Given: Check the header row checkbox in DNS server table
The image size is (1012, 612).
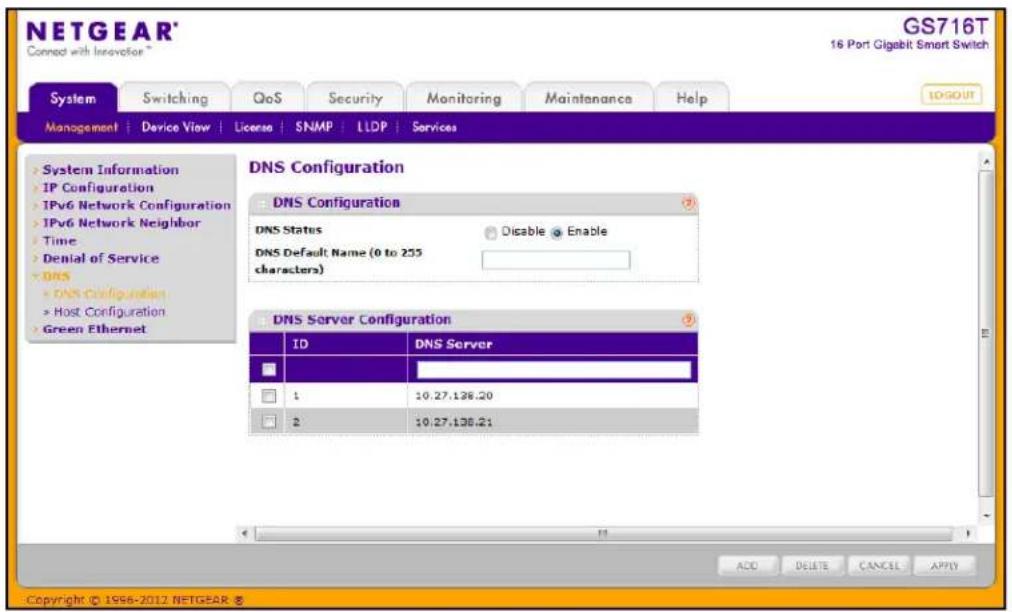Looking at the screenshot, I should [x=268, y=369].
